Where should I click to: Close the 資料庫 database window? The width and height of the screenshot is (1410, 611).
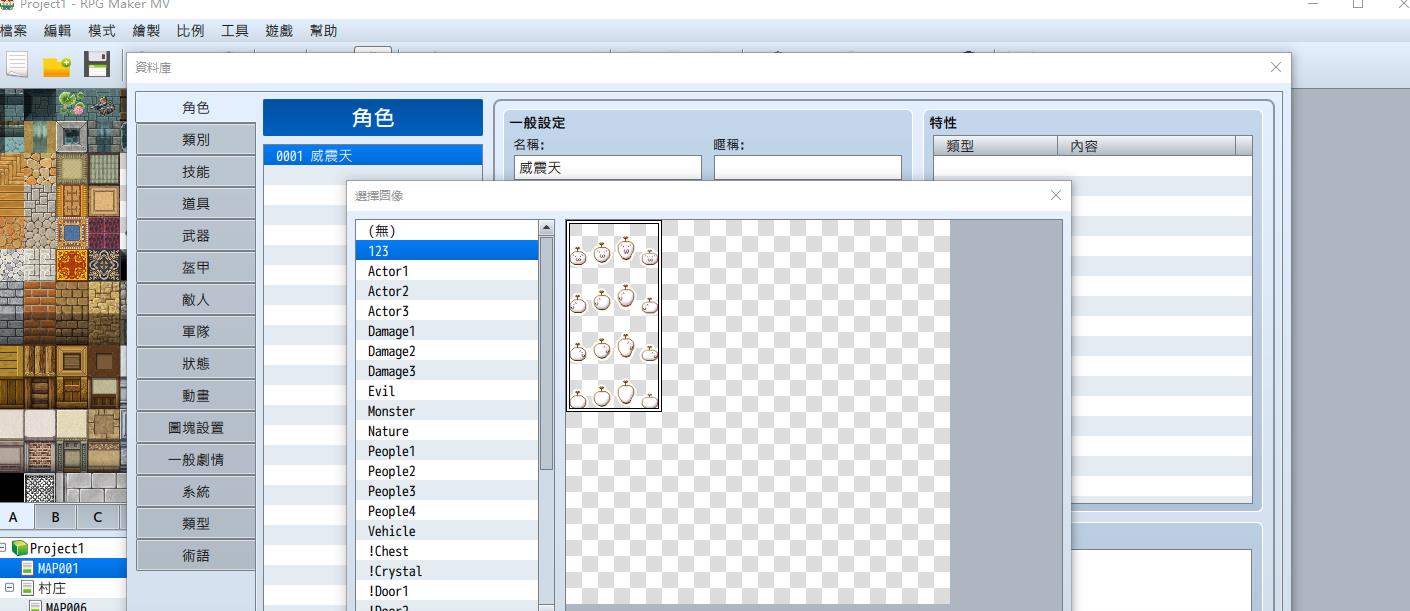pos(1275,67)
